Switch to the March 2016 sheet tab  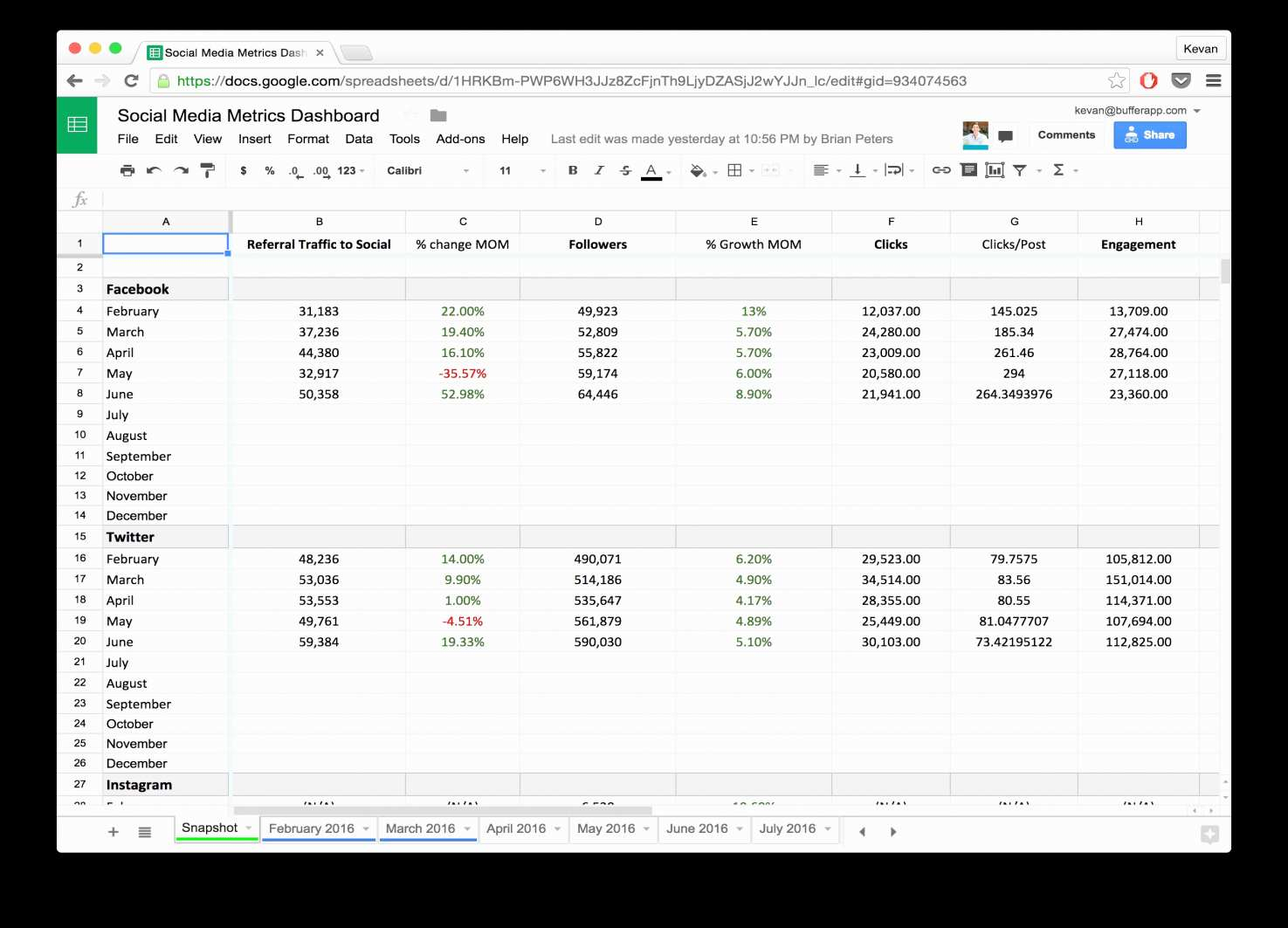click(422, 828)
